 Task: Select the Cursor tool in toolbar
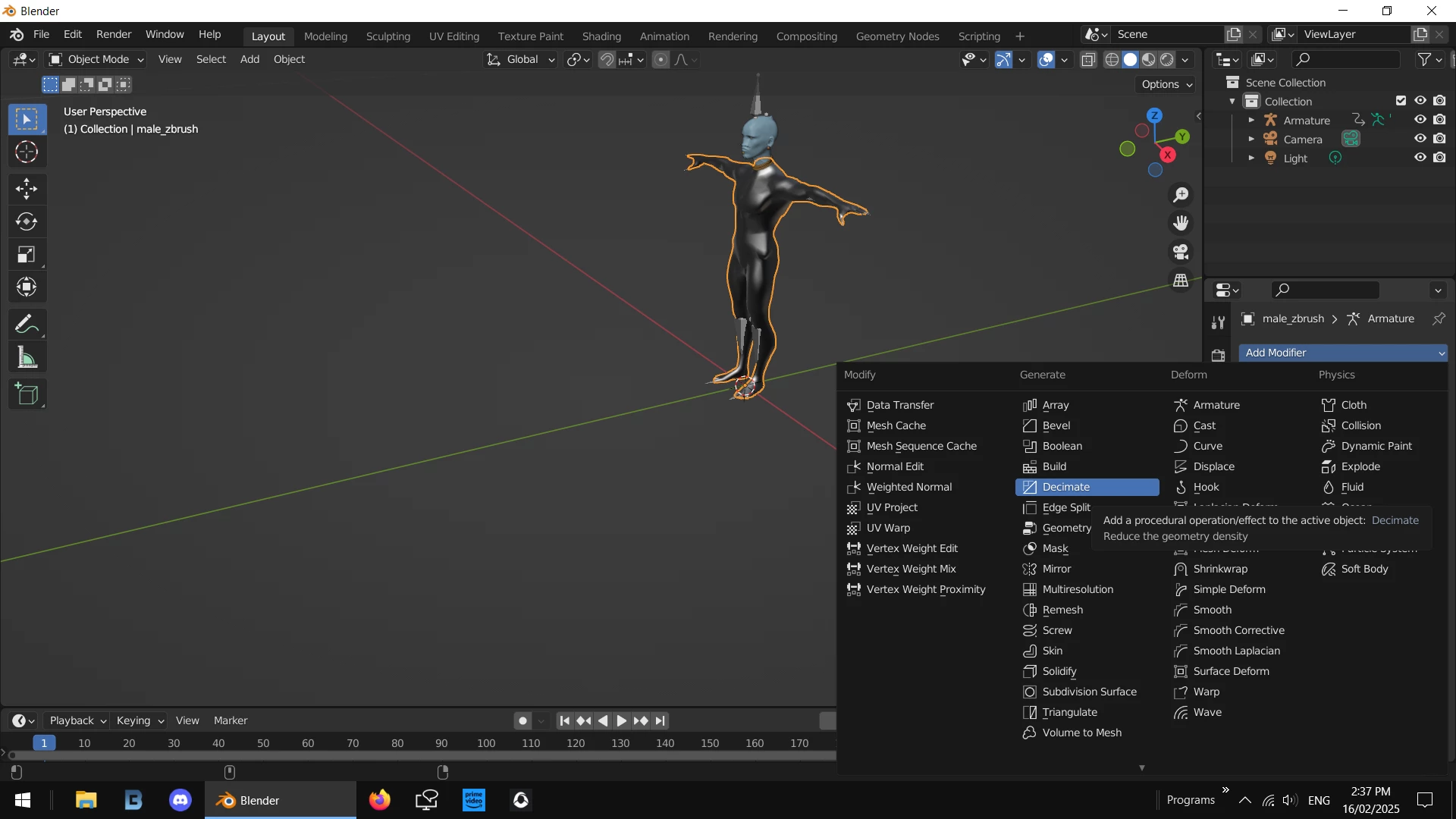coord(27,152)
